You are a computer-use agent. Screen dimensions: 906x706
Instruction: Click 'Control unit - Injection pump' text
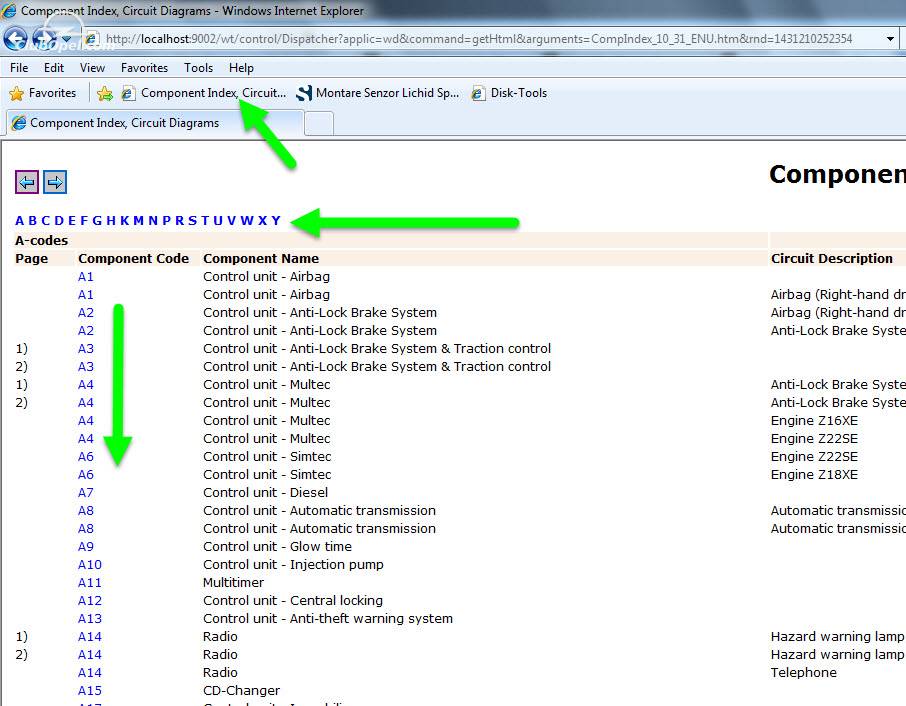pyautogui.click(x=294, y=564)
